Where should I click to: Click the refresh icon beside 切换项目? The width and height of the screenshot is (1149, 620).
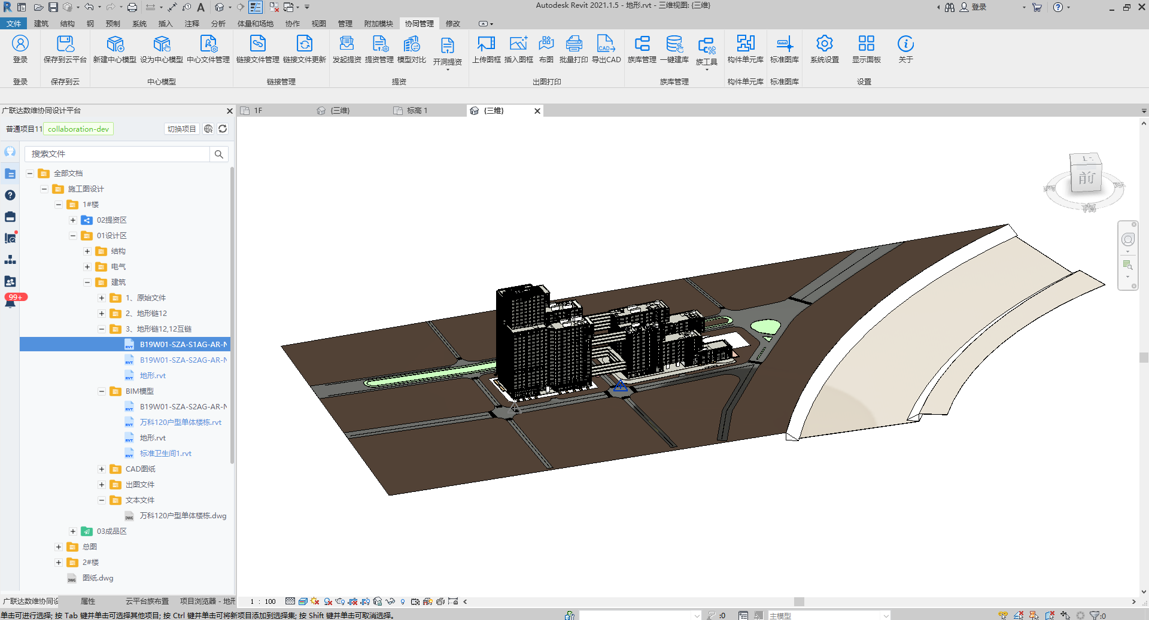tap(223, 129)
